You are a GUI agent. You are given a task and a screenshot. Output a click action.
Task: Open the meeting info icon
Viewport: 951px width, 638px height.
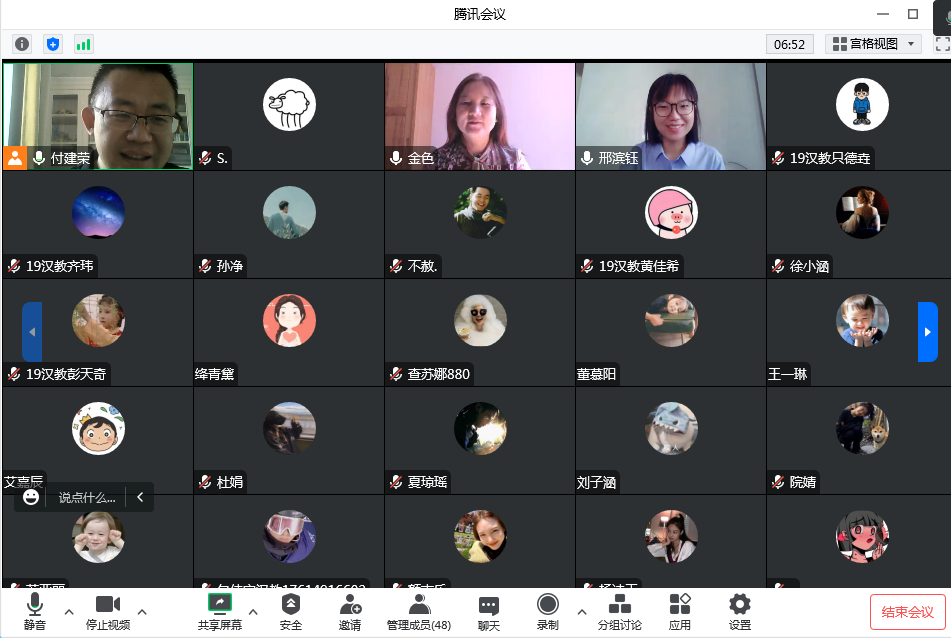pyautogui.click(x=22, y=44)
